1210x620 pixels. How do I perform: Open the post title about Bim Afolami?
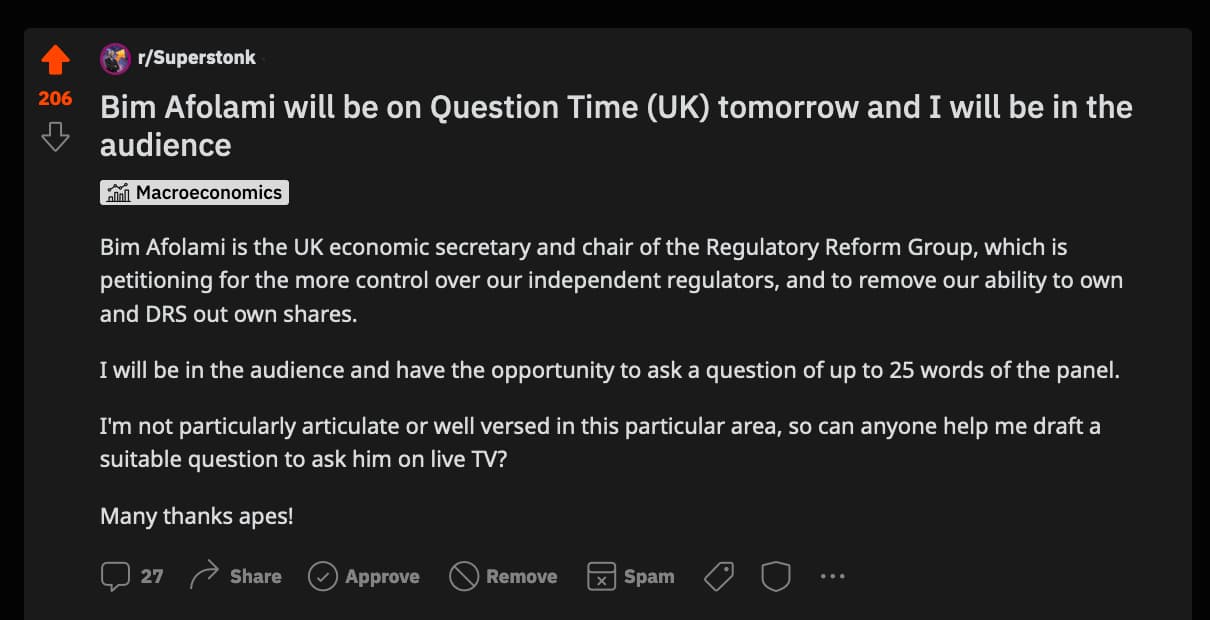(x=616, y=126)
